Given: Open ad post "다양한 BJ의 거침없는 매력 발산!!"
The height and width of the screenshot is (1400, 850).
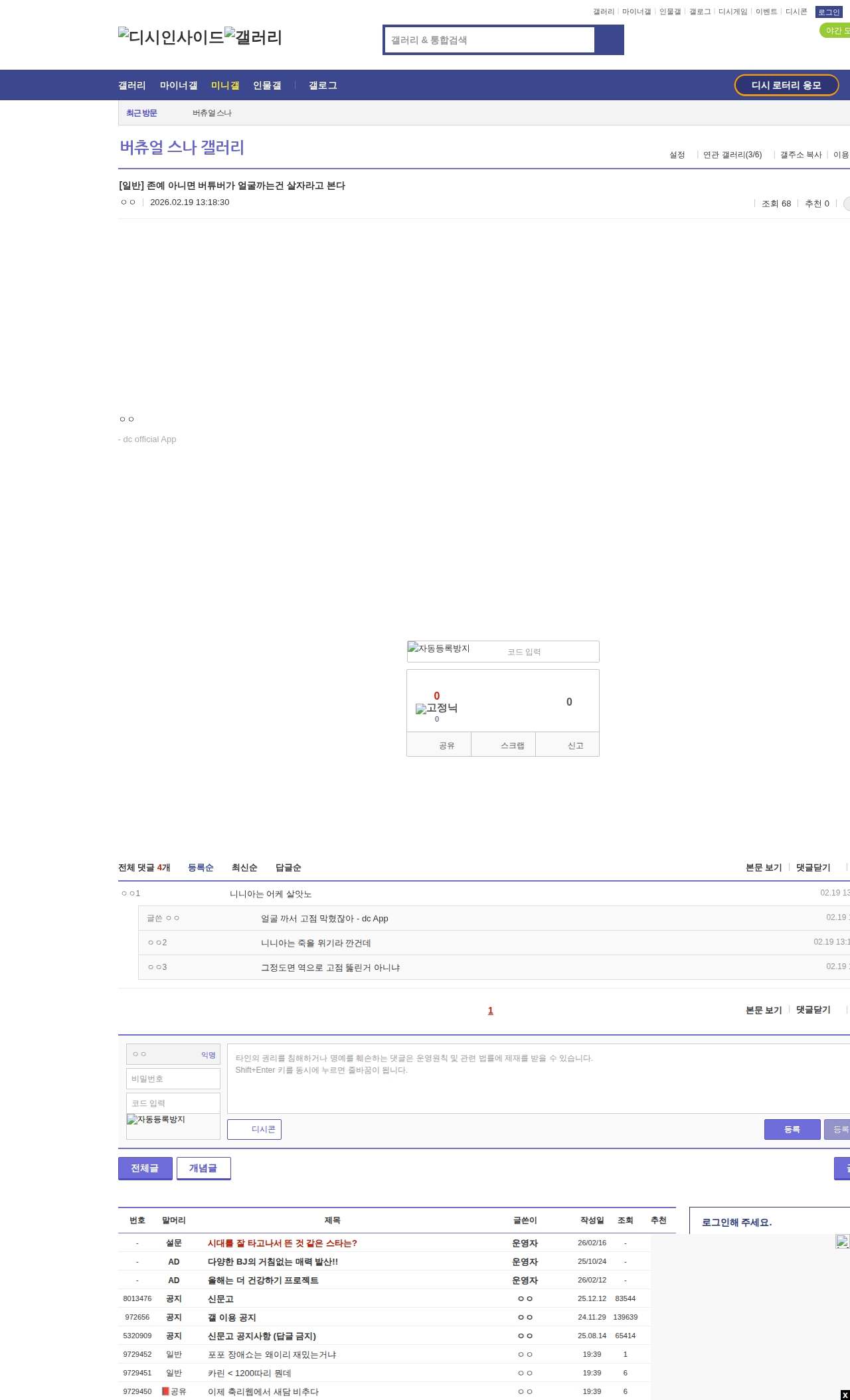Looking at the screenshot, I should [x=273, y=1262].
